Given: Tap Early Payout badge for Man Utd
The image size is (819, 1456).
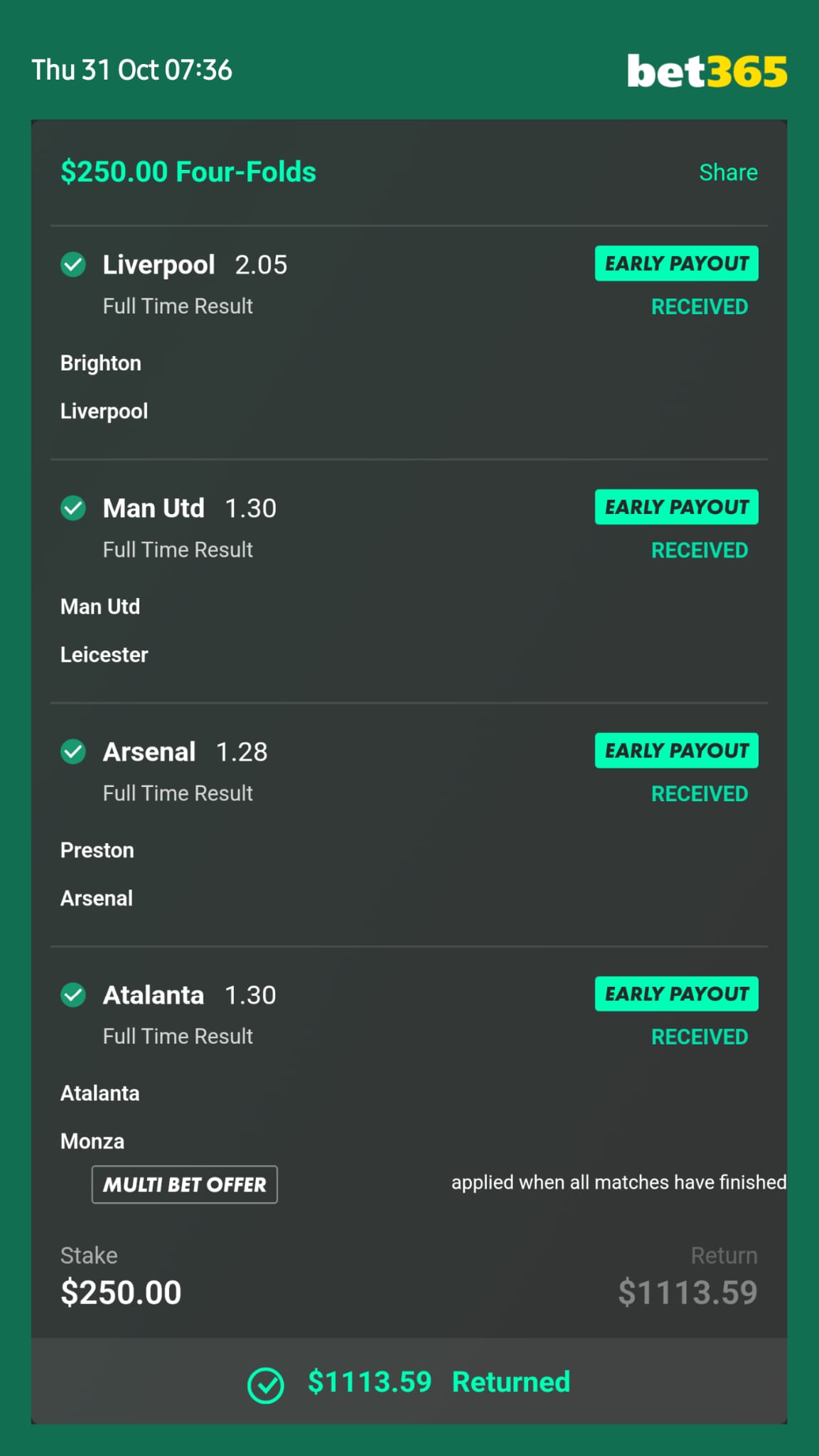Looking at the screenshot, I should point(676,507).
